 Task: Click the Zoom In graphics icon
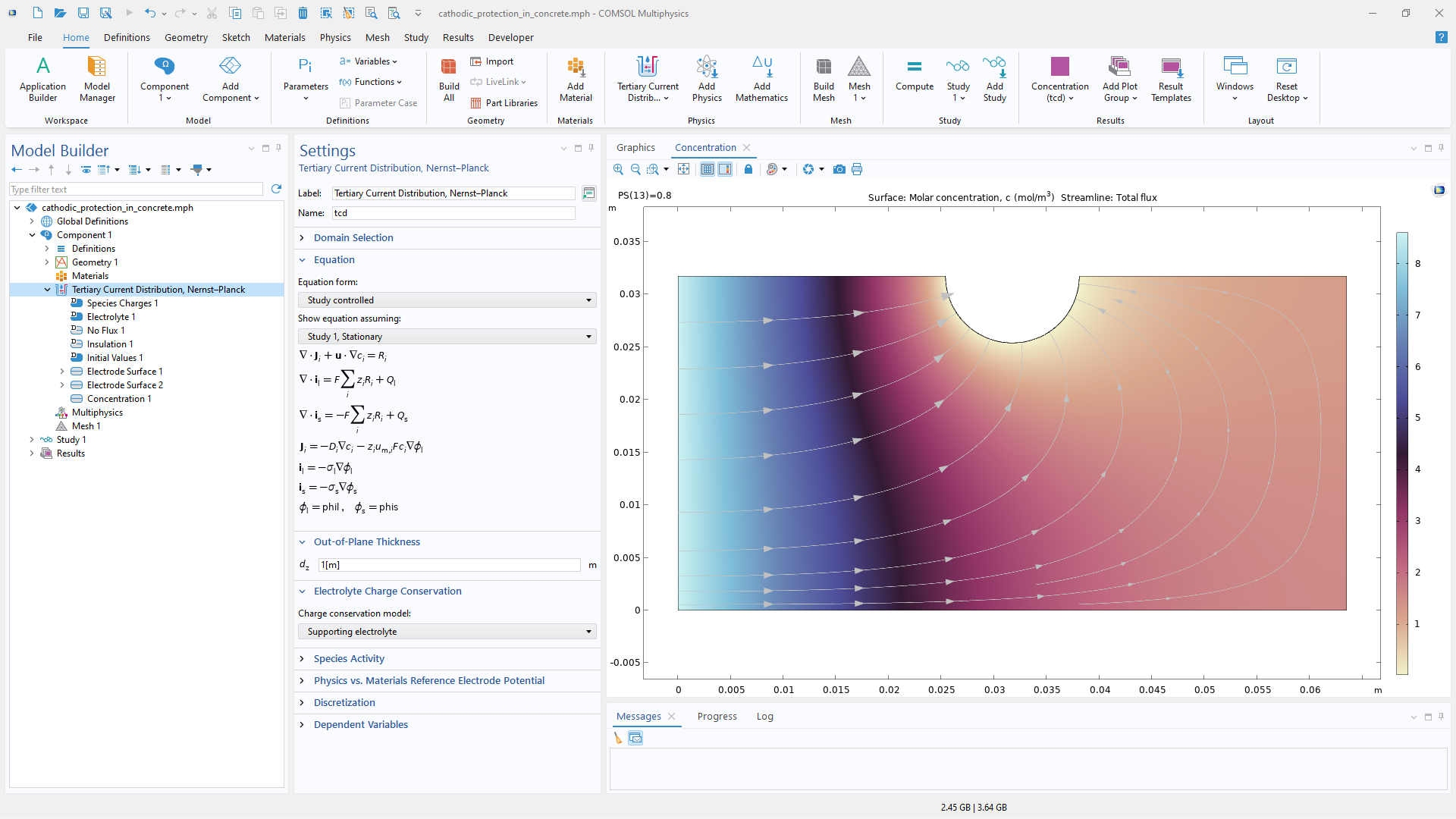click(618, 170)
